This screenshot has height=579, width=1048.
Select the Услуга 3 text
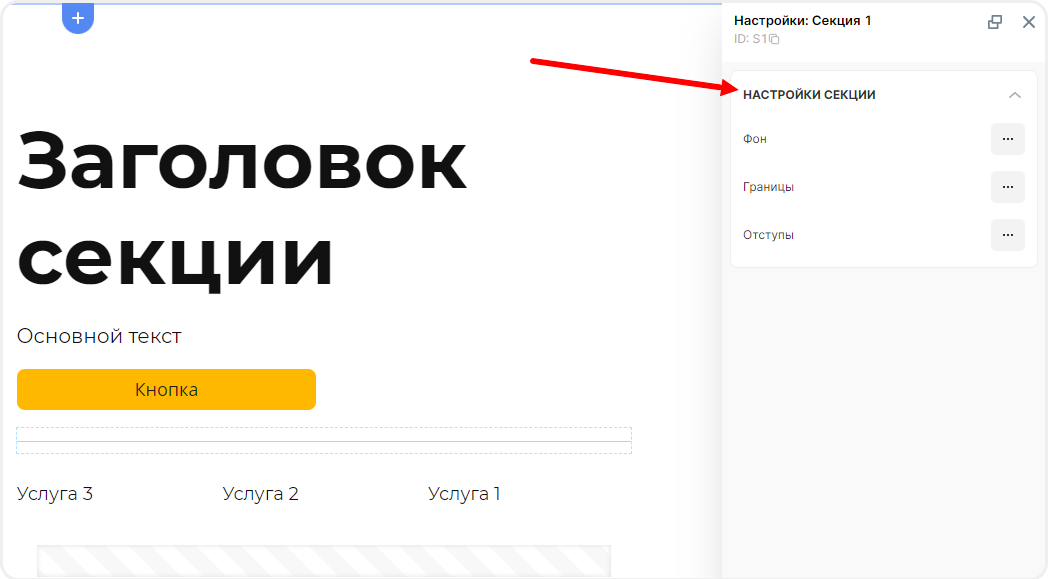[55, 494]
